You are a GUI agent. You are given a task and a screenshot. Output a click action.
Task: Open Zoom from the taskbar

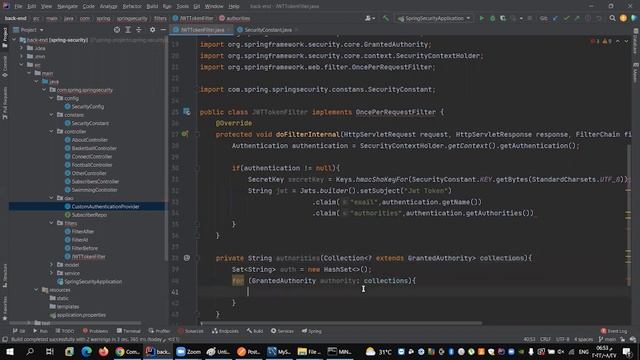click(189, 351)
